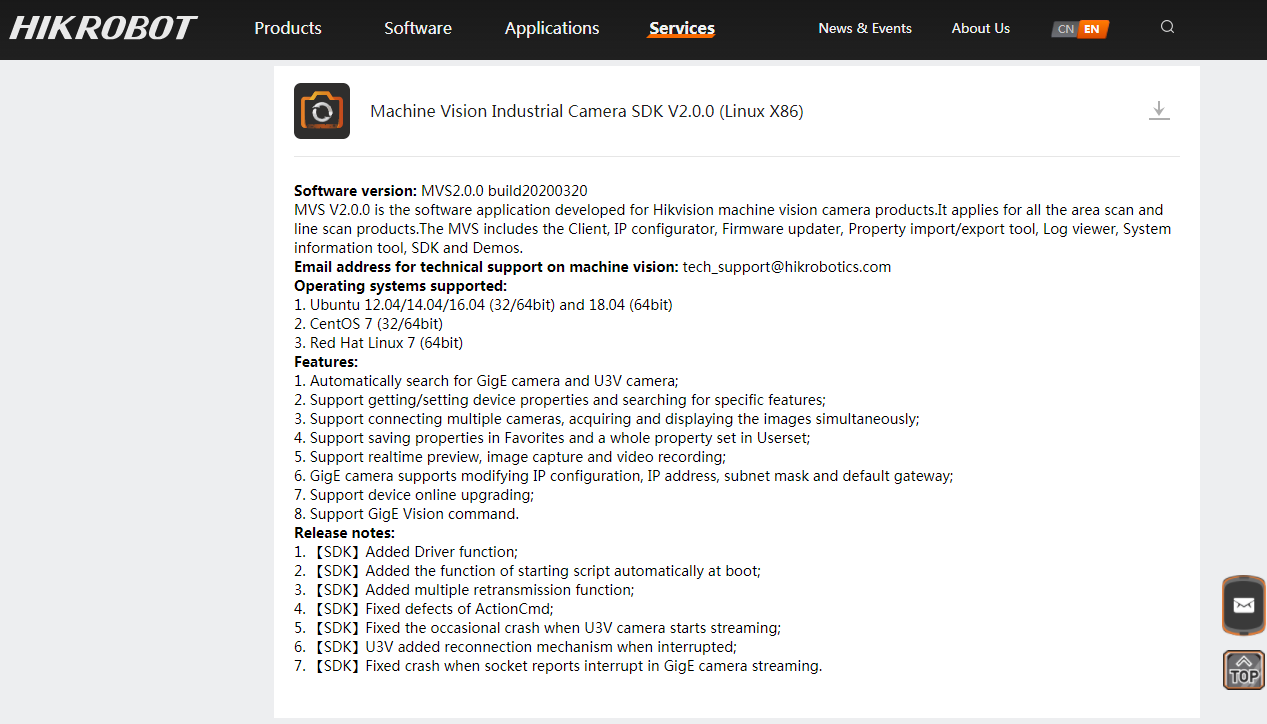This screenshot has width=1267, height=724.
Task: Open the feedback email floating icon
Action: pos(1243,605)
